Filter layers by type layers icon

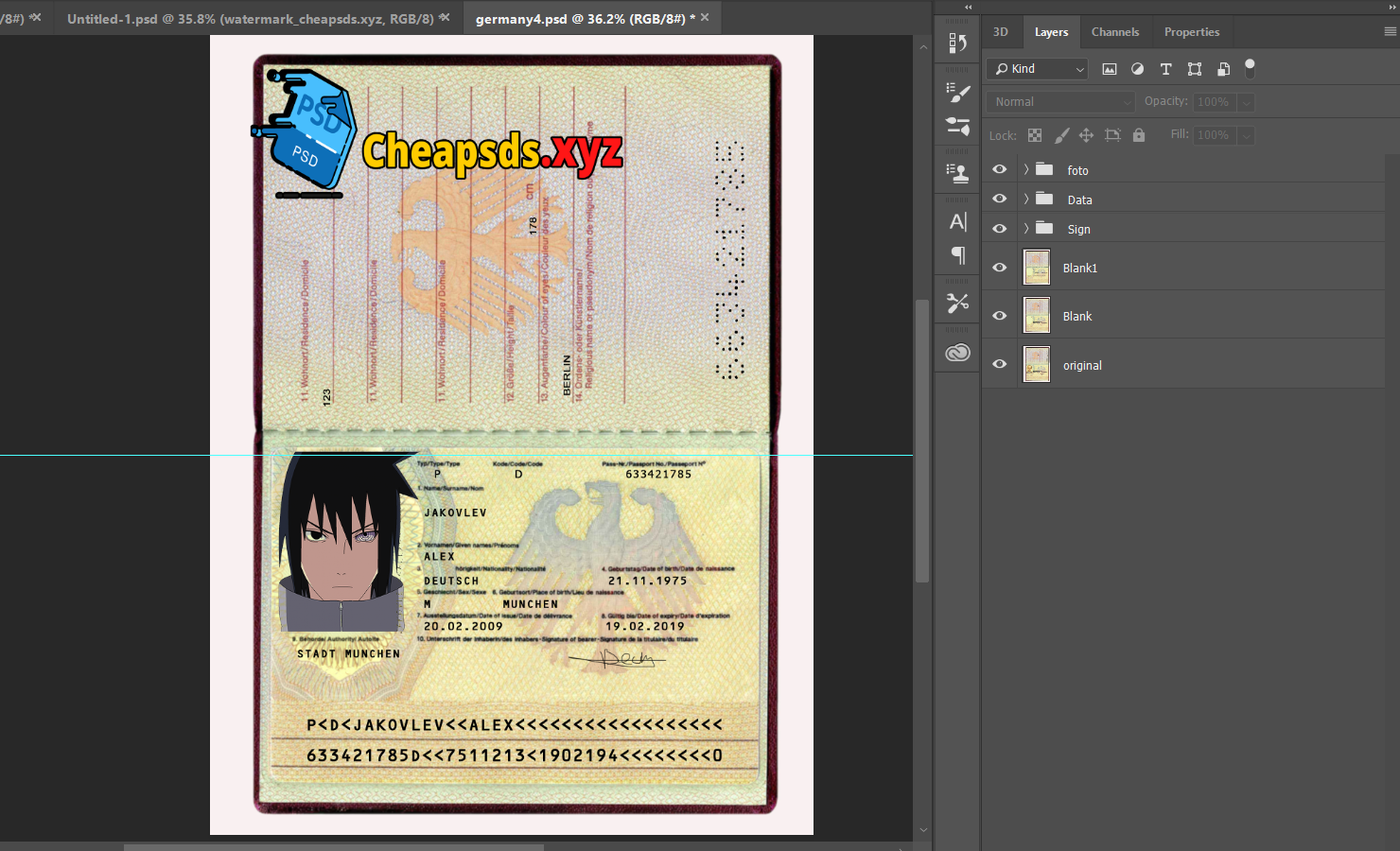point(1165,69)
